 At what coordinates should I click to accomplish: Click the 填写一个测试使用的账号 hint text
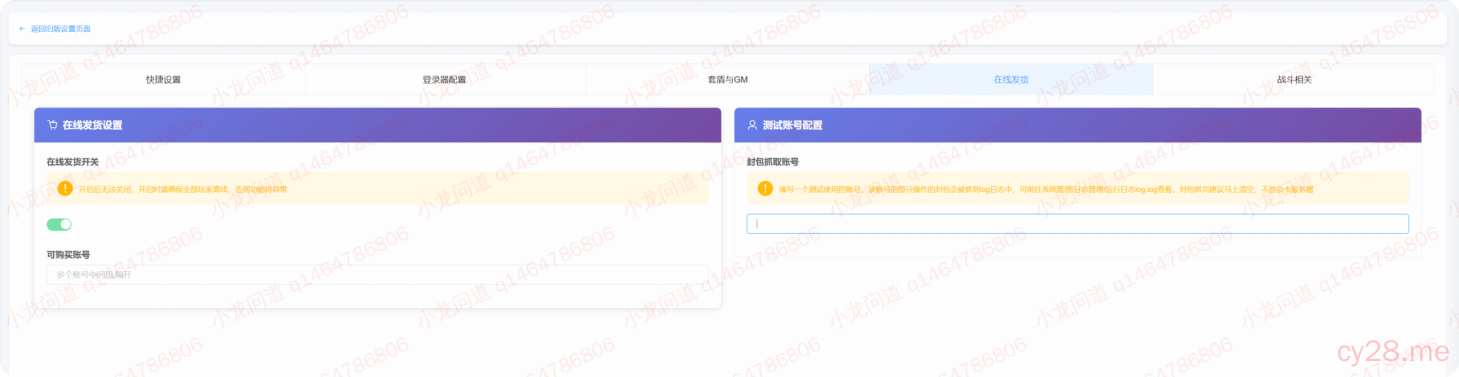1046,188
